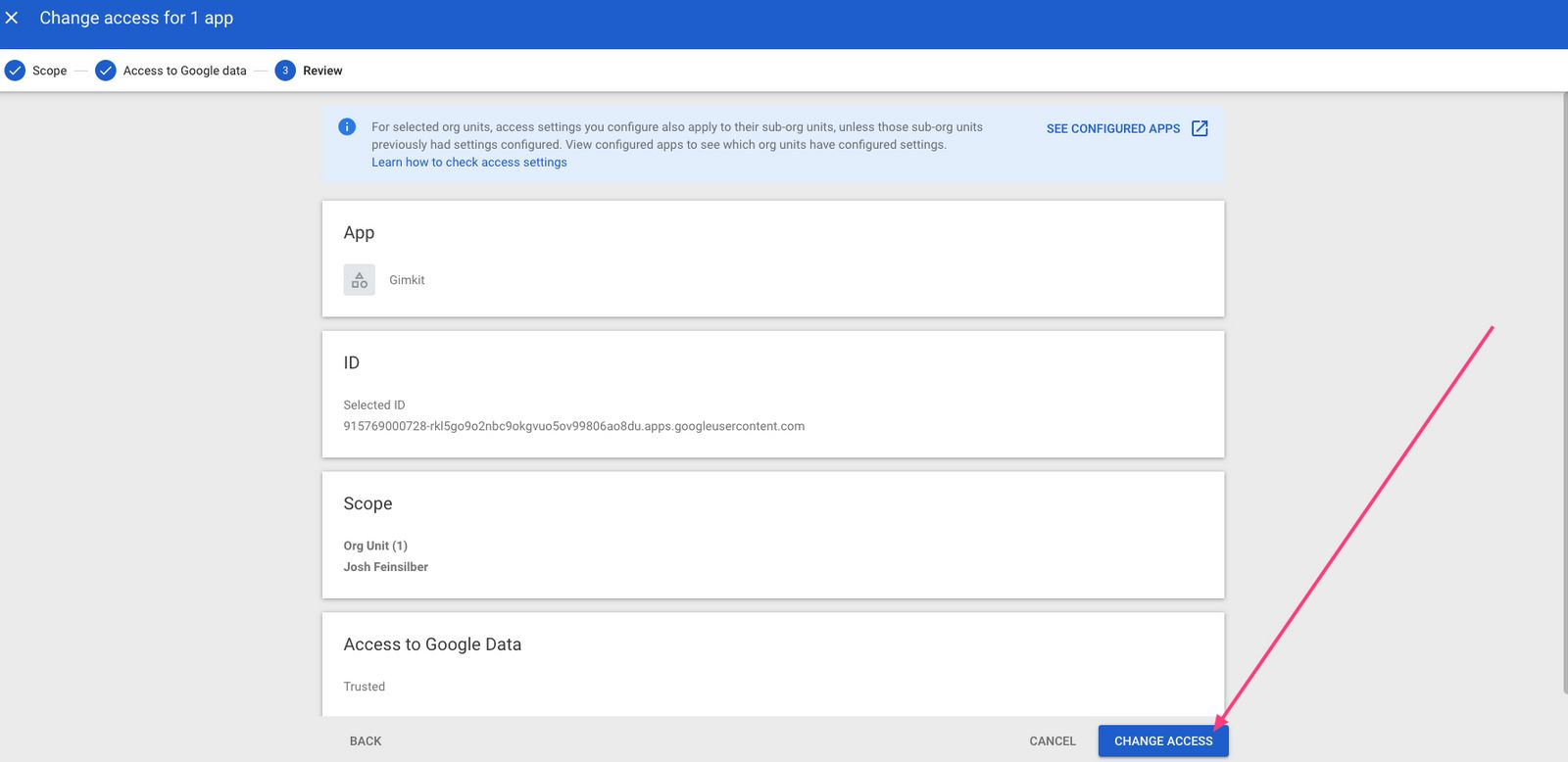Click the Org Unit (1) text

375,546
